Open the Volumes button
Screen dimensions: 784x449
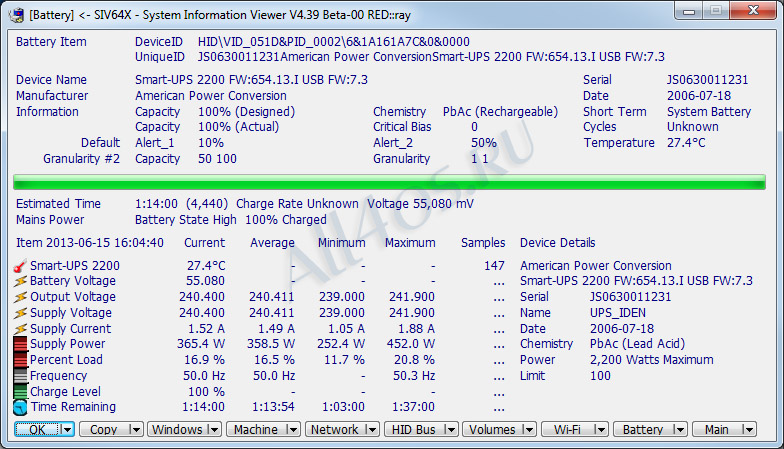point(492,430)
